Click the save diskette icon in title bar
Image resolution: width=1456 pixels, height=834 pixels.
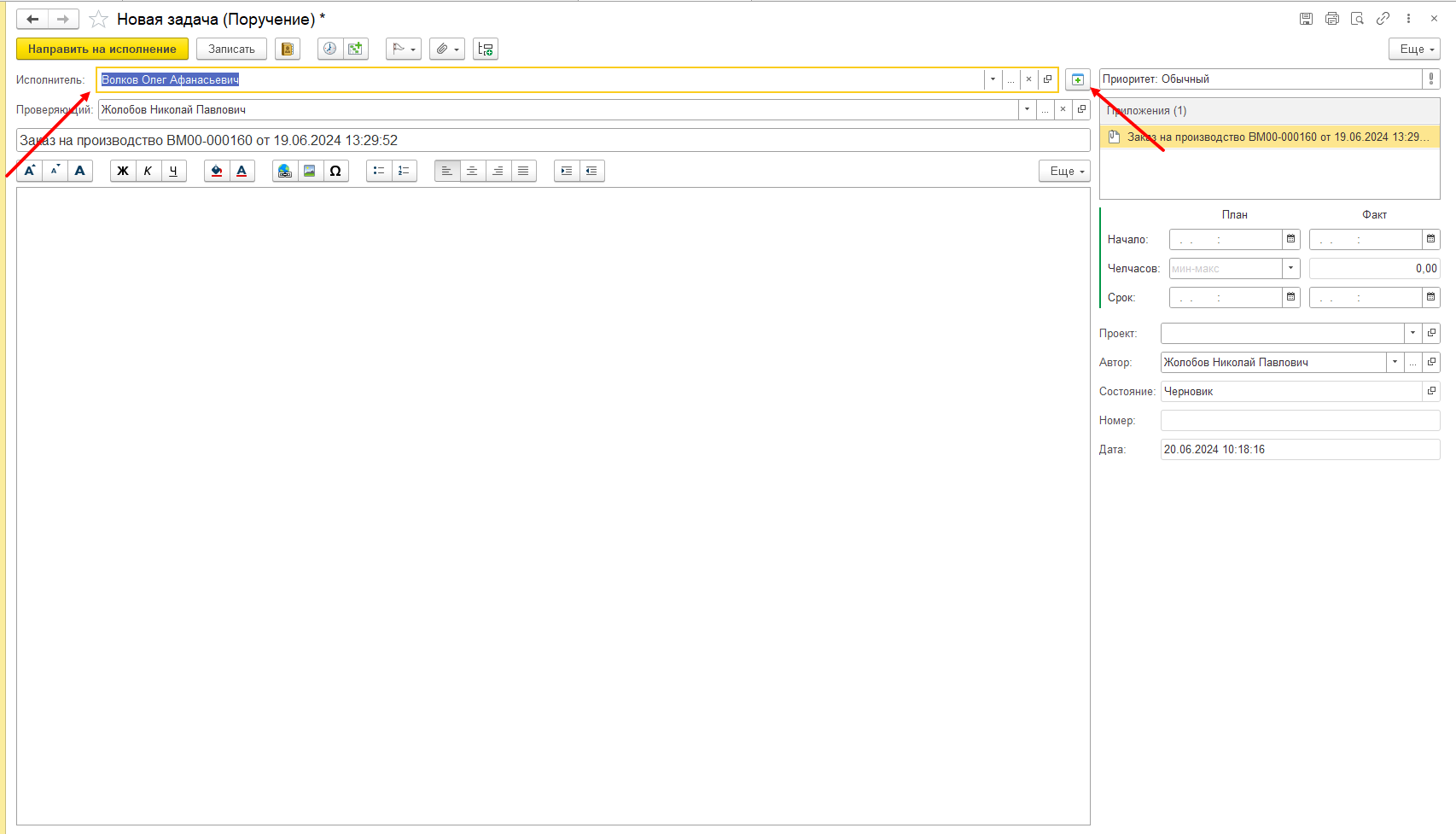tap(1306, 19)
